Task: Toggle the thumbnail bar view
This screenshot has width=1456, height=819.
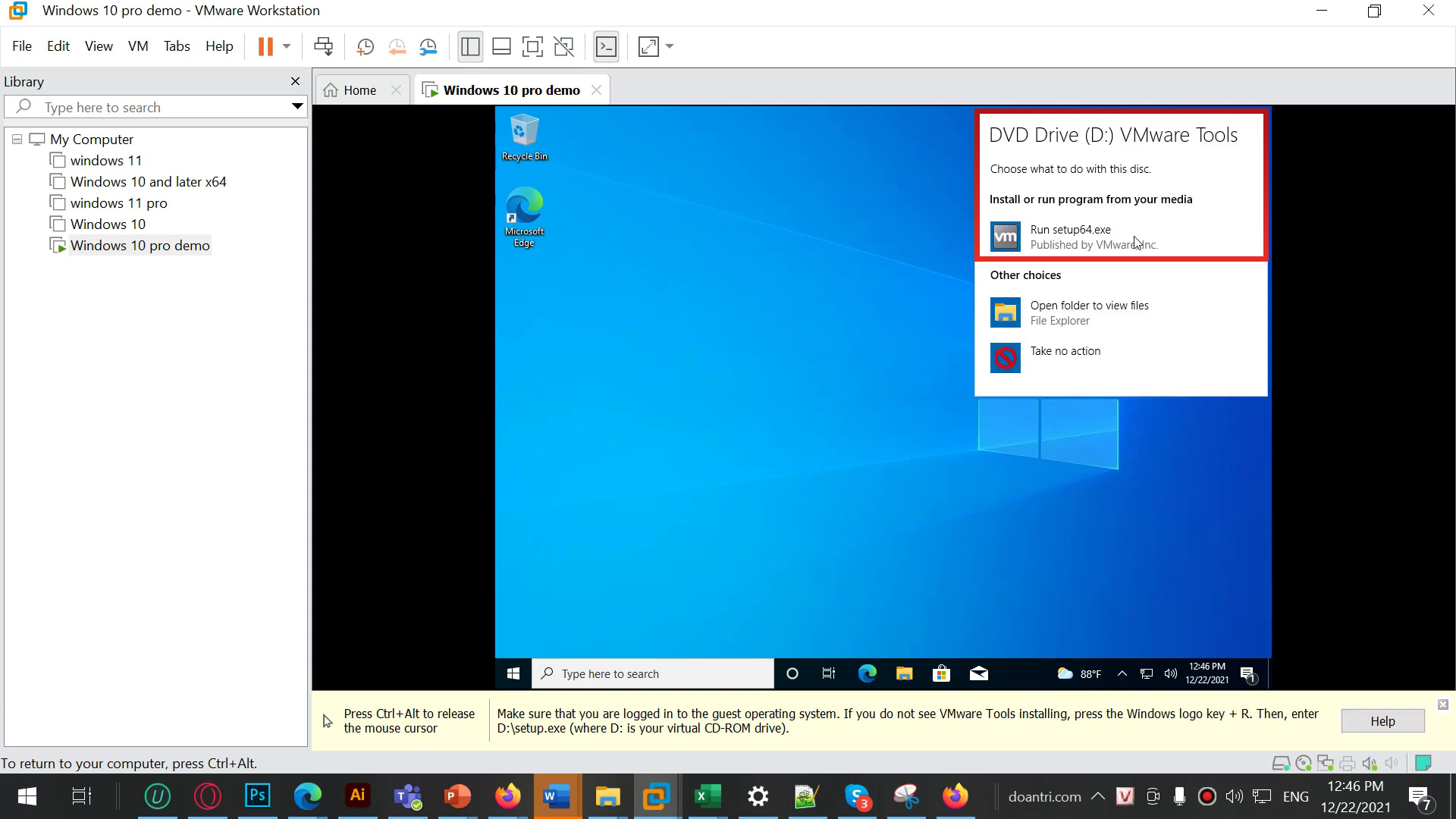Action: click(x=501, y=46)
